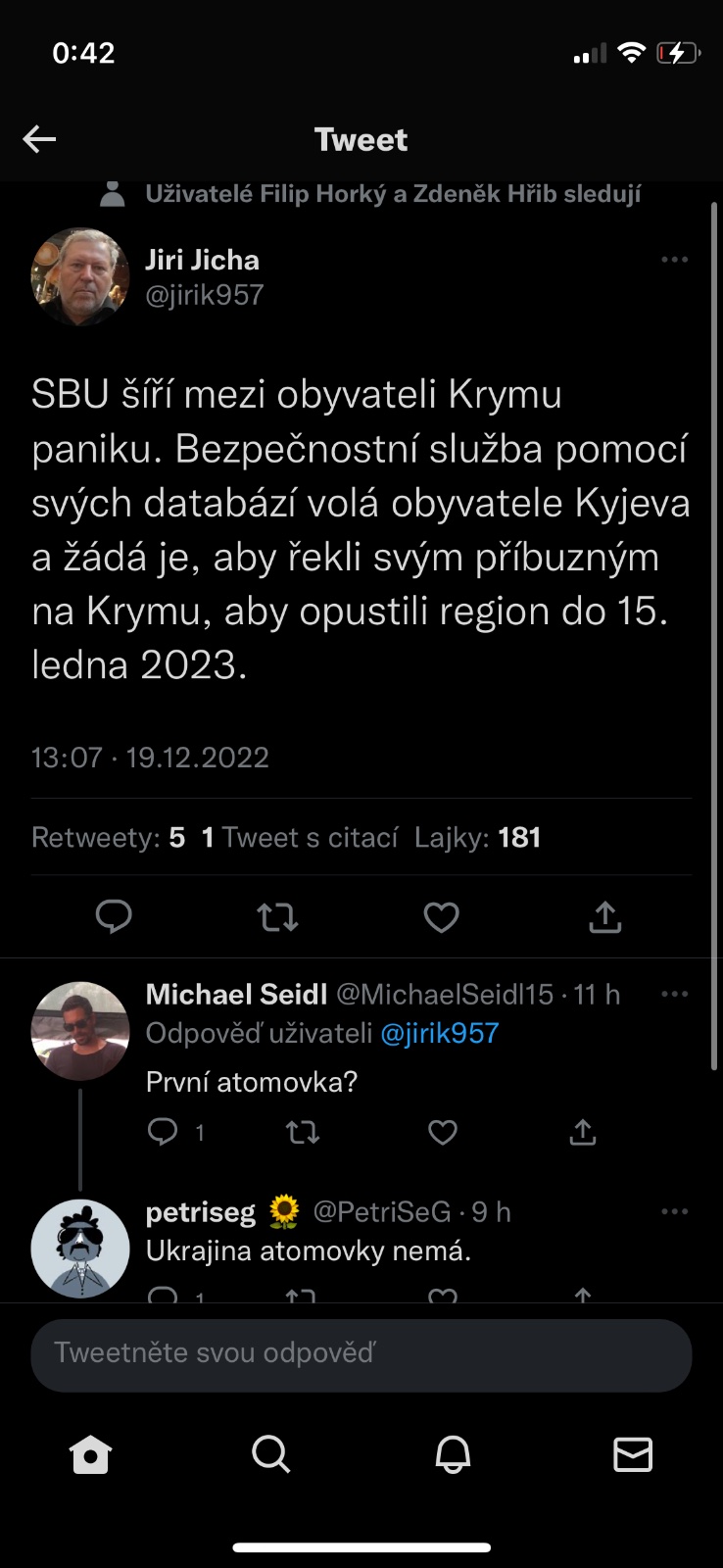This screenshot has width=723, height=1568.
Task: Open the Messages envelope tab
Action: (x=633, y=1454)
